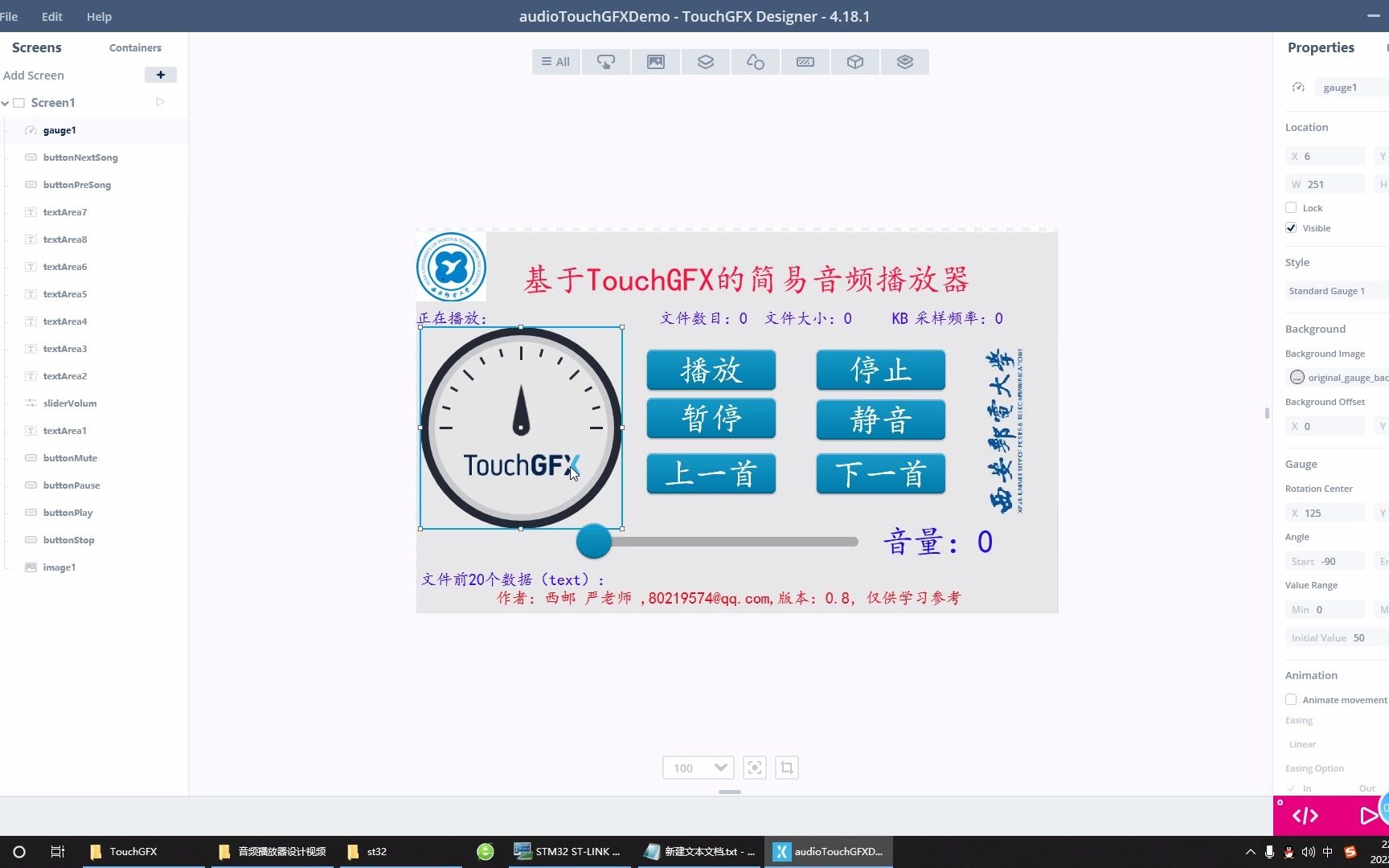Click the run Screen1 play arrow
This screenshot has width=1389, height=868.
(159, 102)
